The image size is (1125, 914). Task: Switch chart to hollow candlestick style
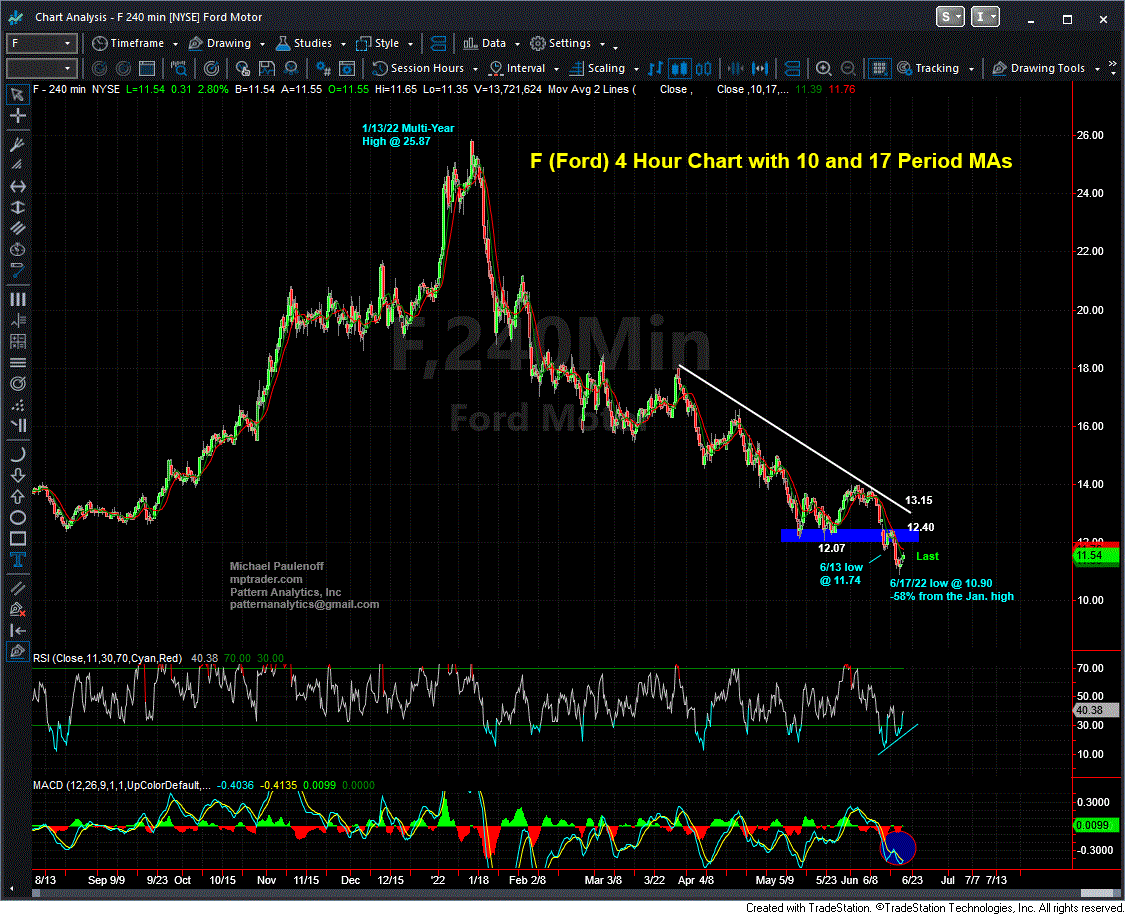click(x=704, y=68)
